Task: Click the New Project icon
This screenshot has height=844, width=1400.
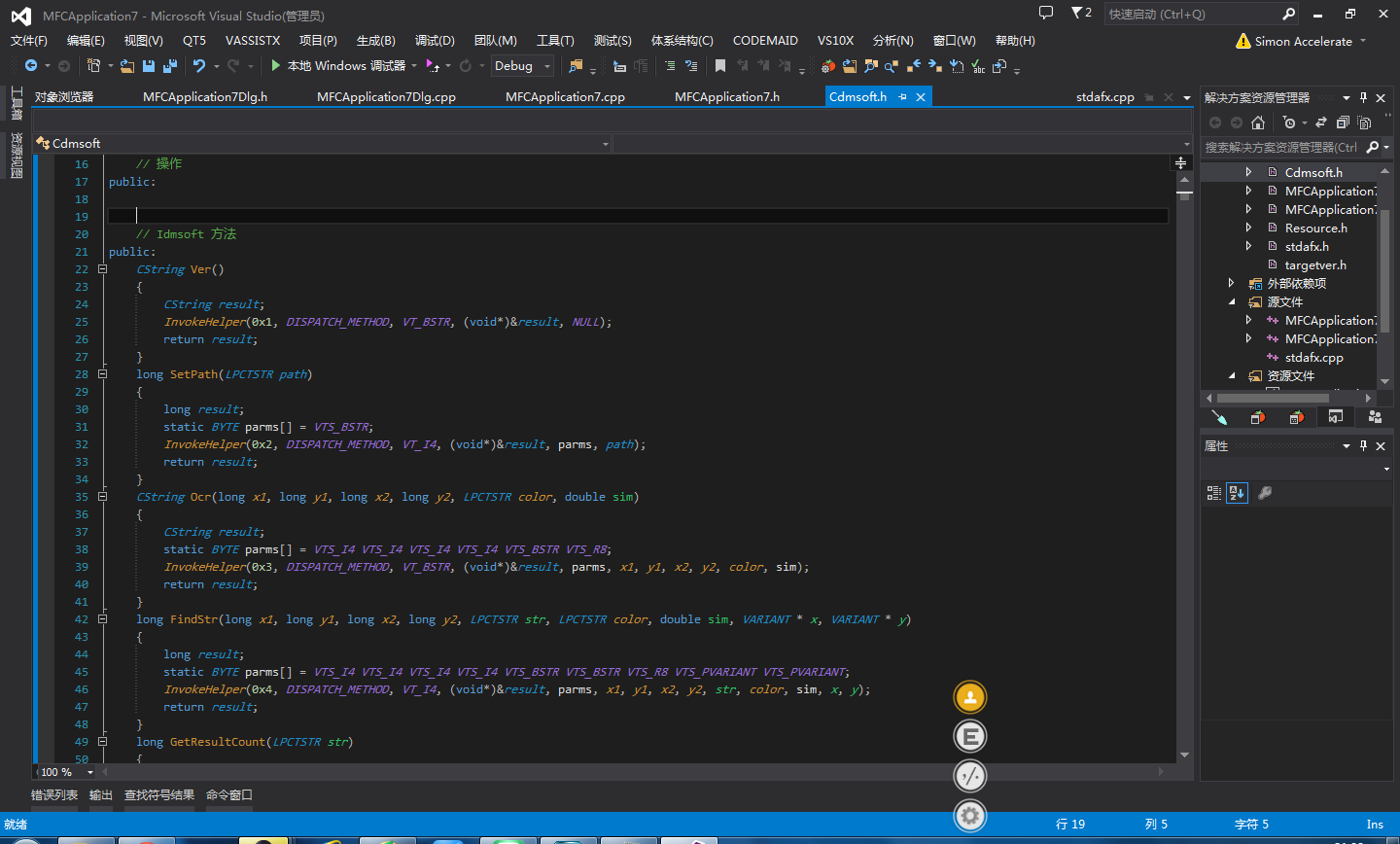Action: (x=93, y=66)
